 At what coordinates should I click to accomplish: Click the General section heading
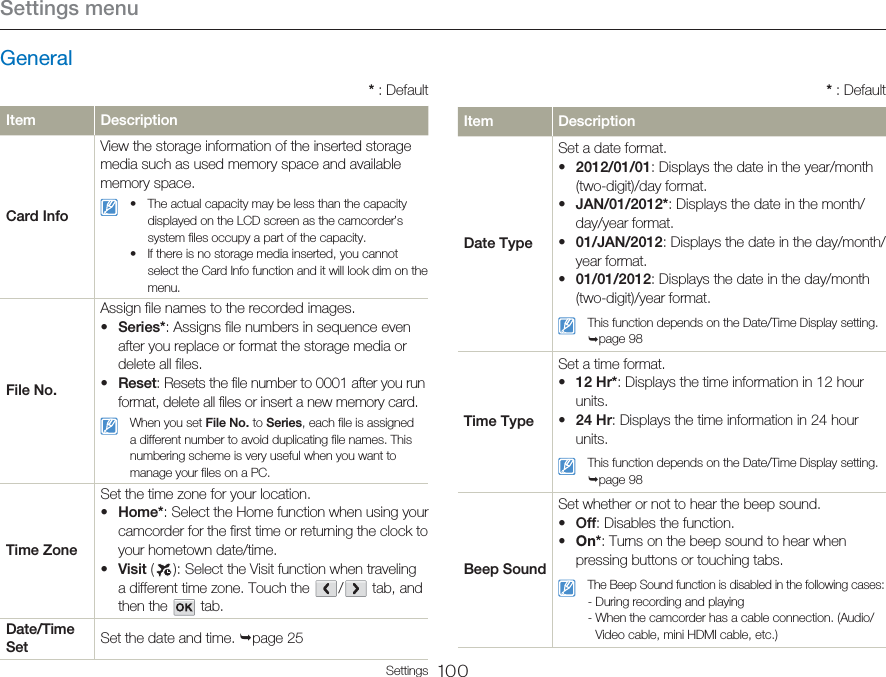(36, 58)
